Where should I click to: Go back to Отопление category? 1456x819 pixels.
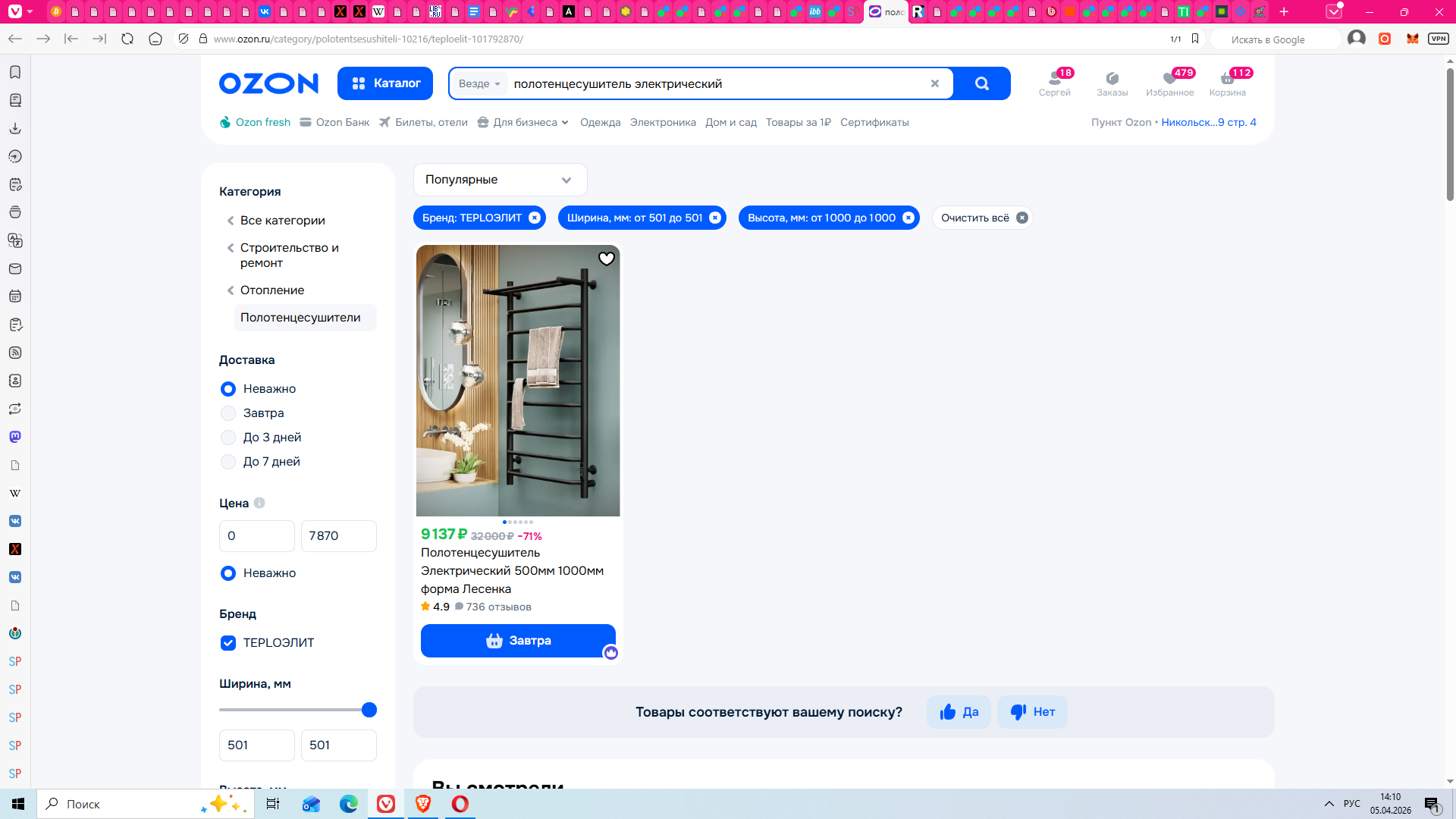(271, 290)
